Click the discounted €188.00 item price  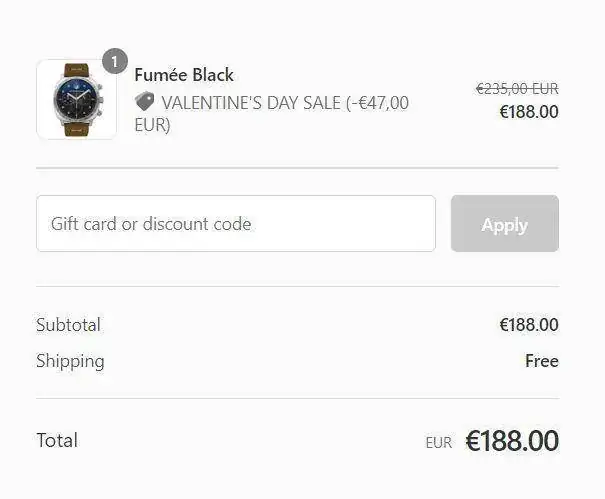(528, 112)
